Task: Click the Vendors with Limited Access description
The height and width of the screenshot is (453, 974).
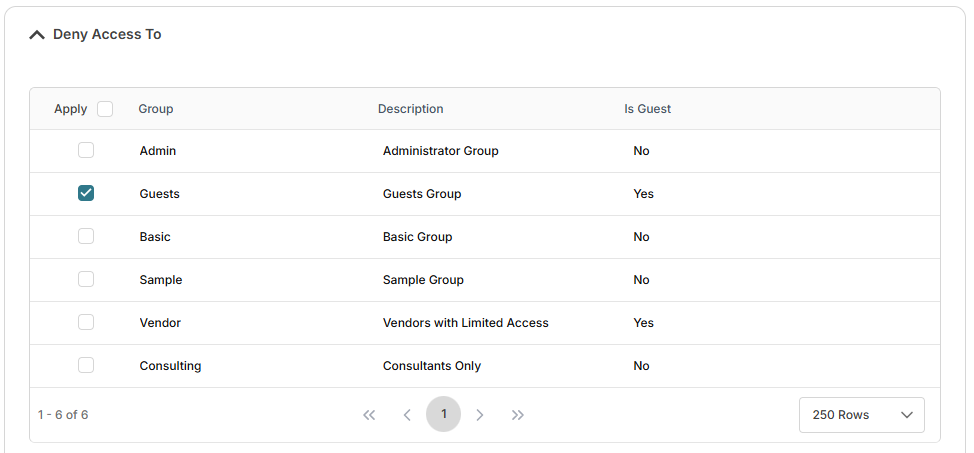Action: pos(465,323)
